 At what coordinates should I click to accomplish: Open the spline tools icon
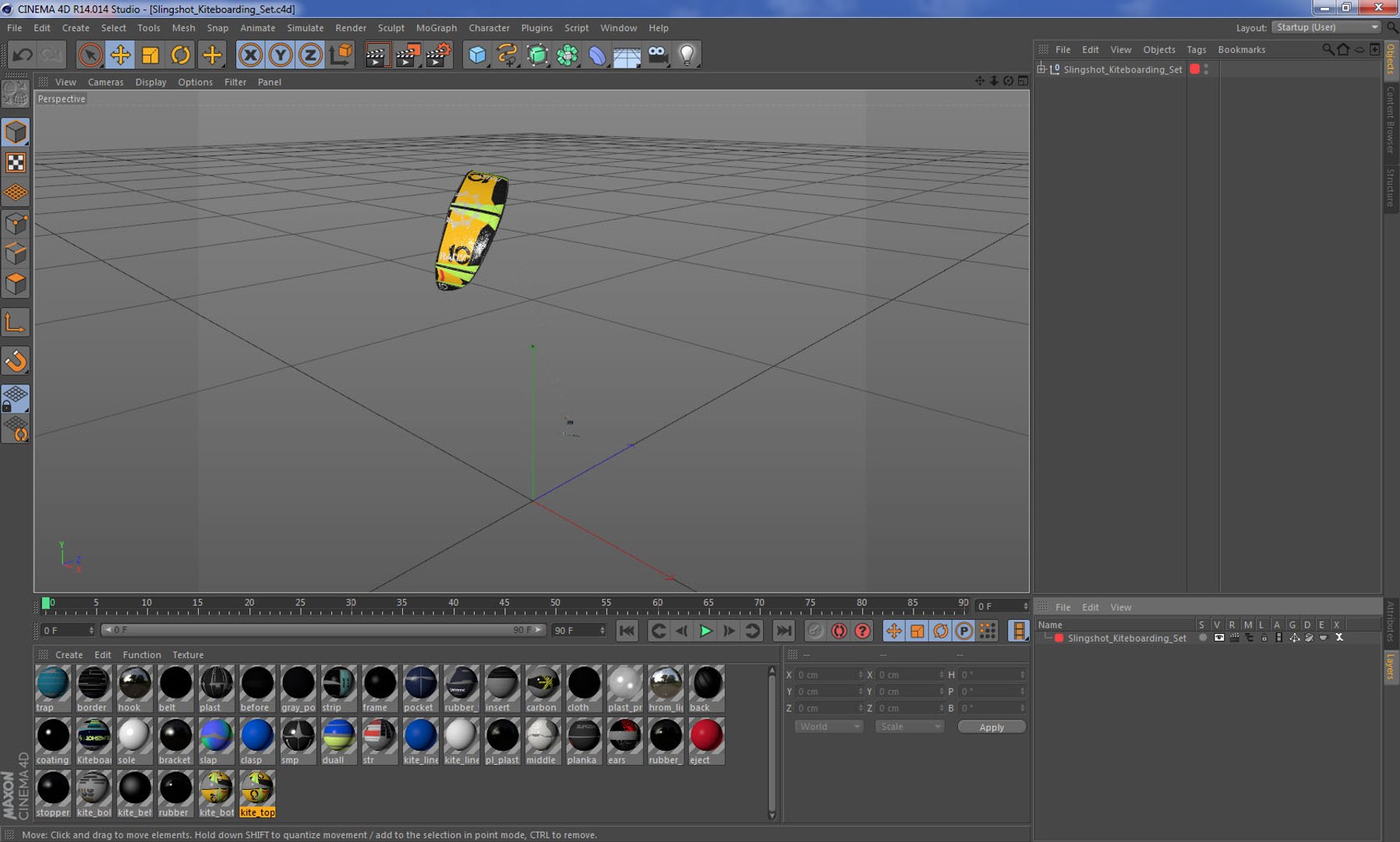(507, 55)
